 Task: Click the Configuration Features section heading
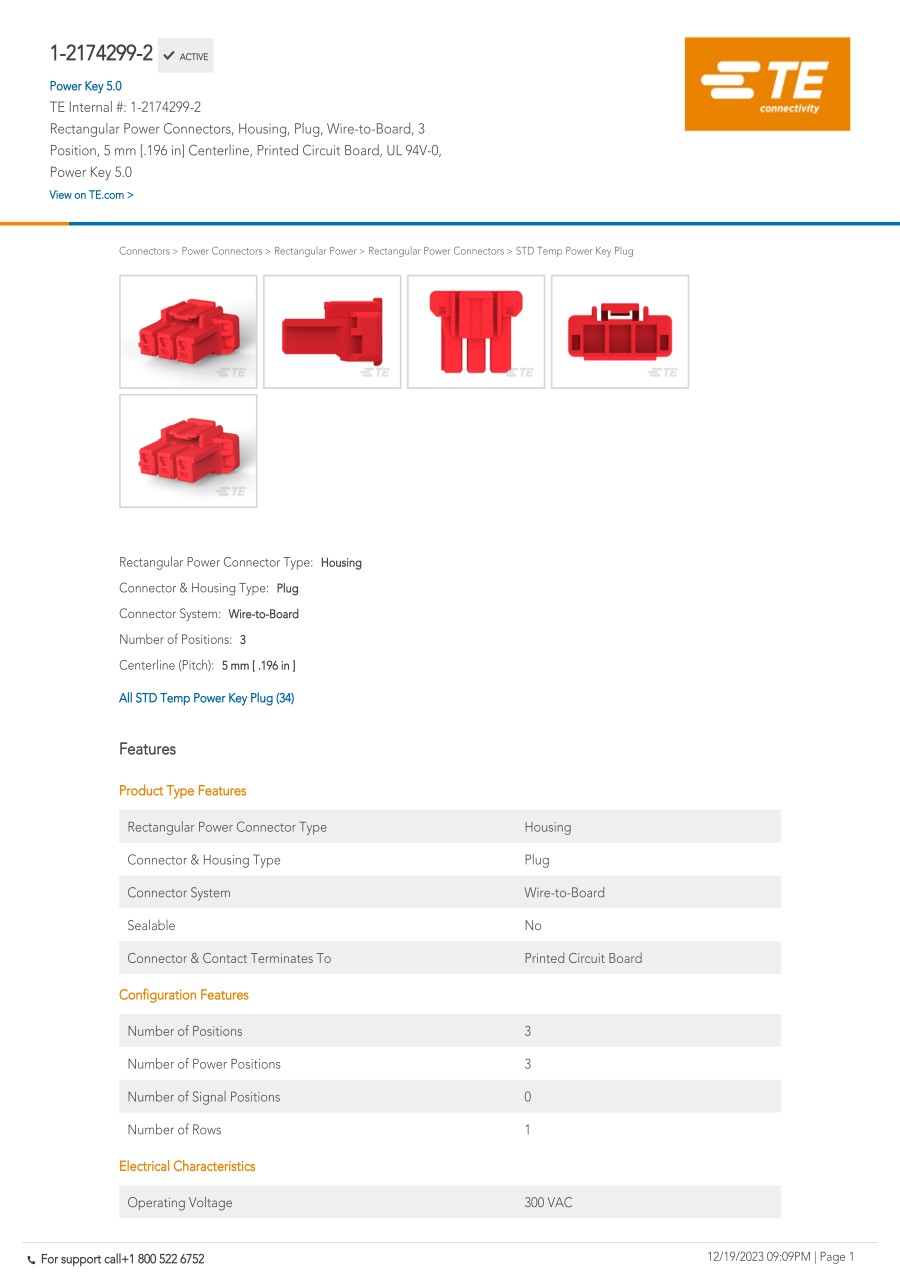click(184, 995)
